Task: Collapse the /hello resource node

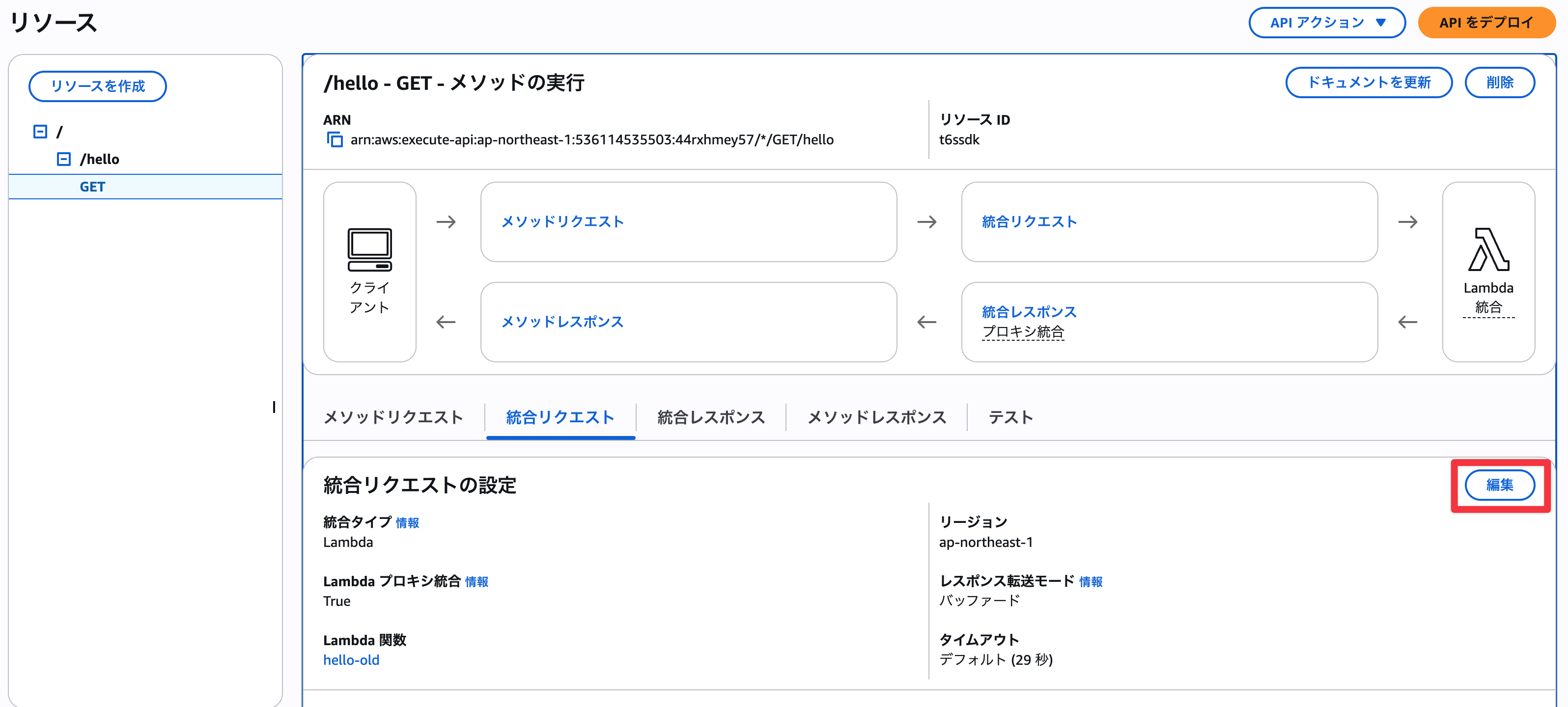Action: tap(64, 159)
